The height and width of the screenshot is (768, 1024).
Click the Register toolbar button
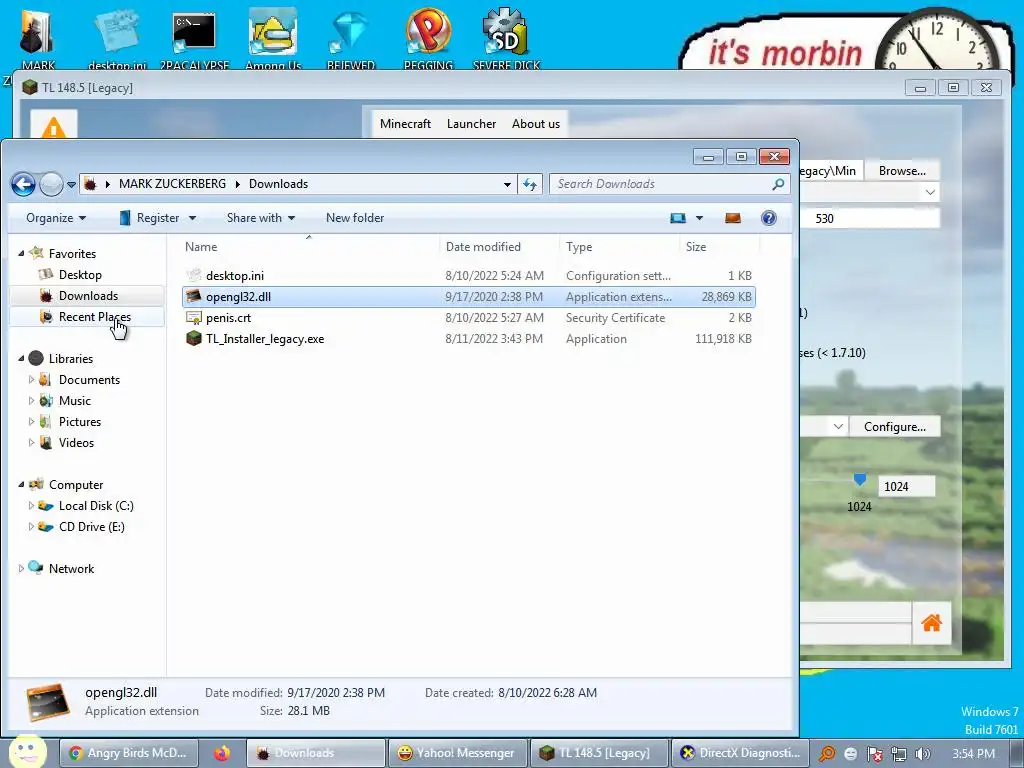click(149, 218)
